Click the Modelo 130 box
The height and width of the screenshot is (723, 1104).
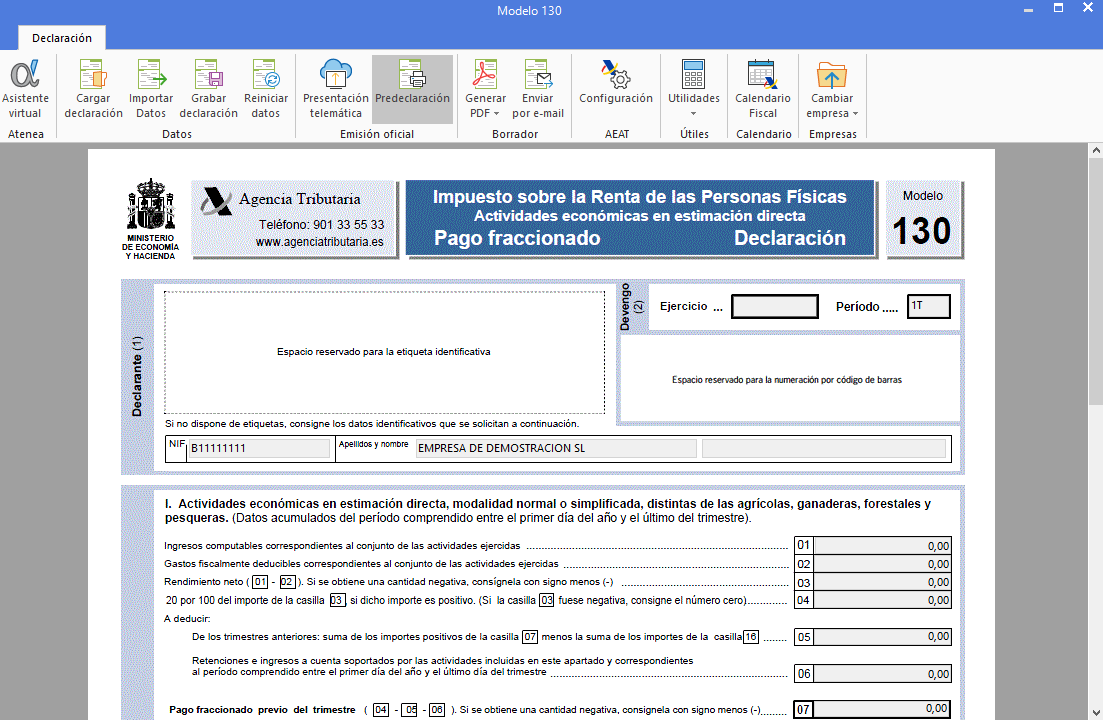point(924,219)
